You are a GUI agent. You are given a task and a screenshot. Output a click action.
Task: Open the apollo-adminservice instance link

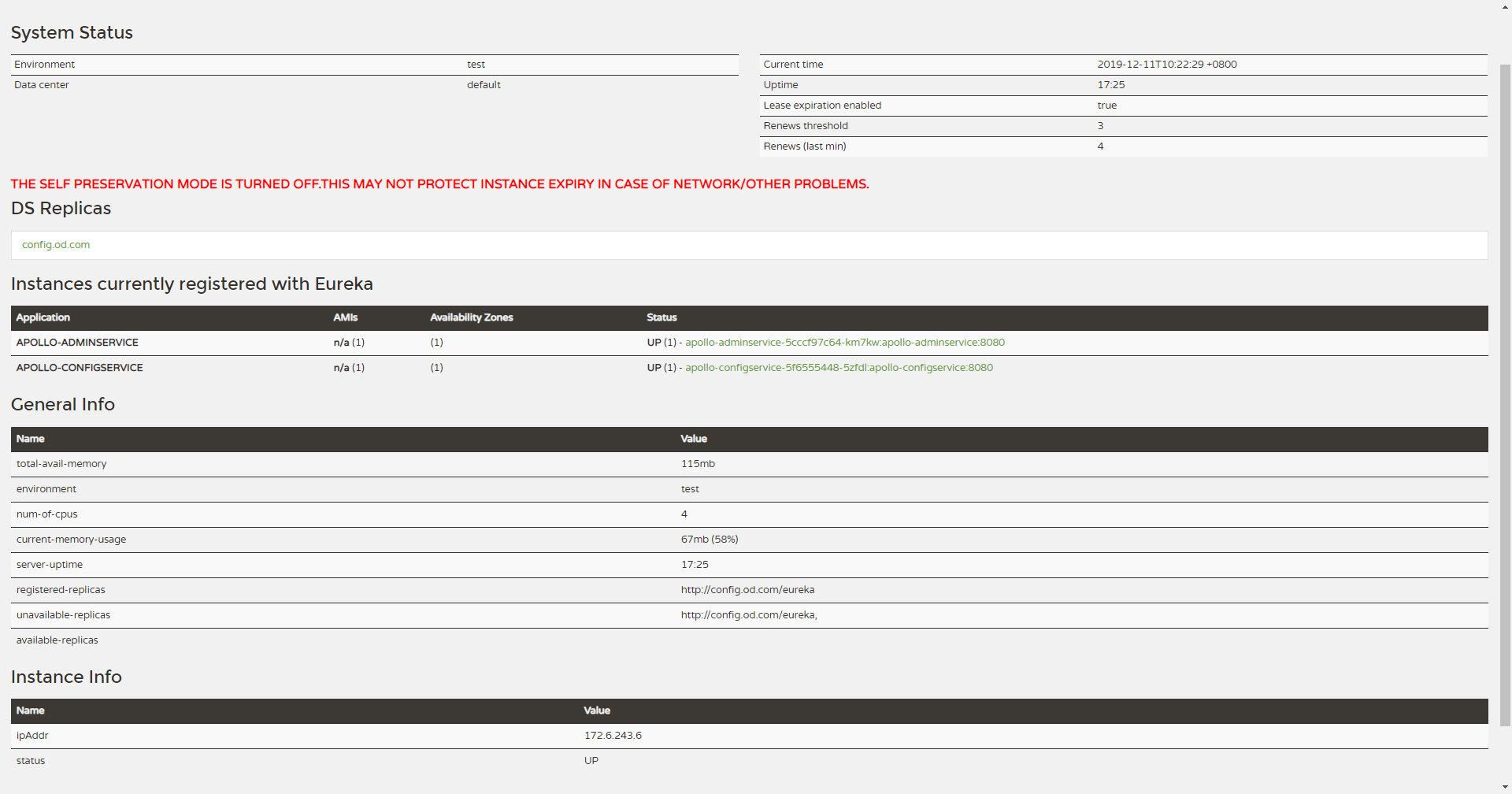pos(845,343)
